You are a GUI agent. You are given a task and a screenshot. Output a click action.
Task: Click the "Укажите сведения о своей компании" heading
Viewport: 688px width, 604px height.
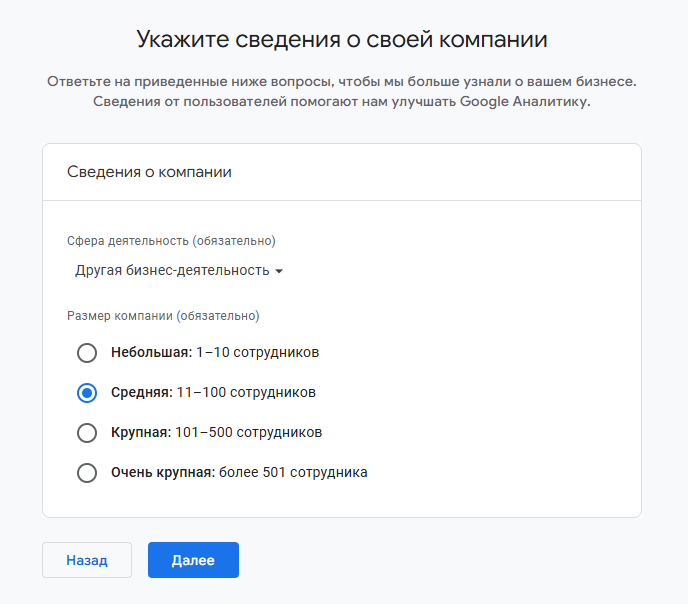coord(343,40)
